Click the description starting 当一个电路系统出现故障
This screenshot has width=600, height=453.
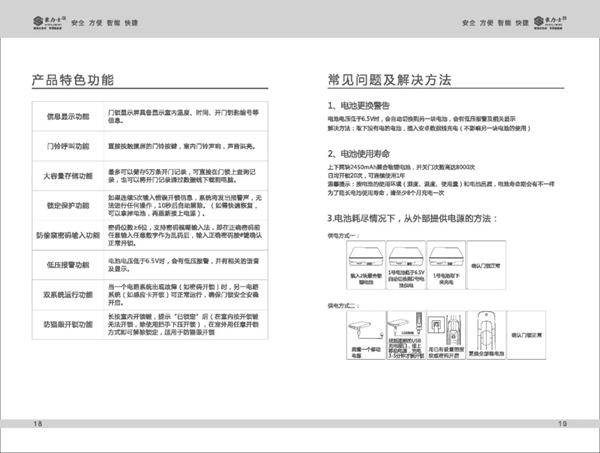click(x=183, y=295)
